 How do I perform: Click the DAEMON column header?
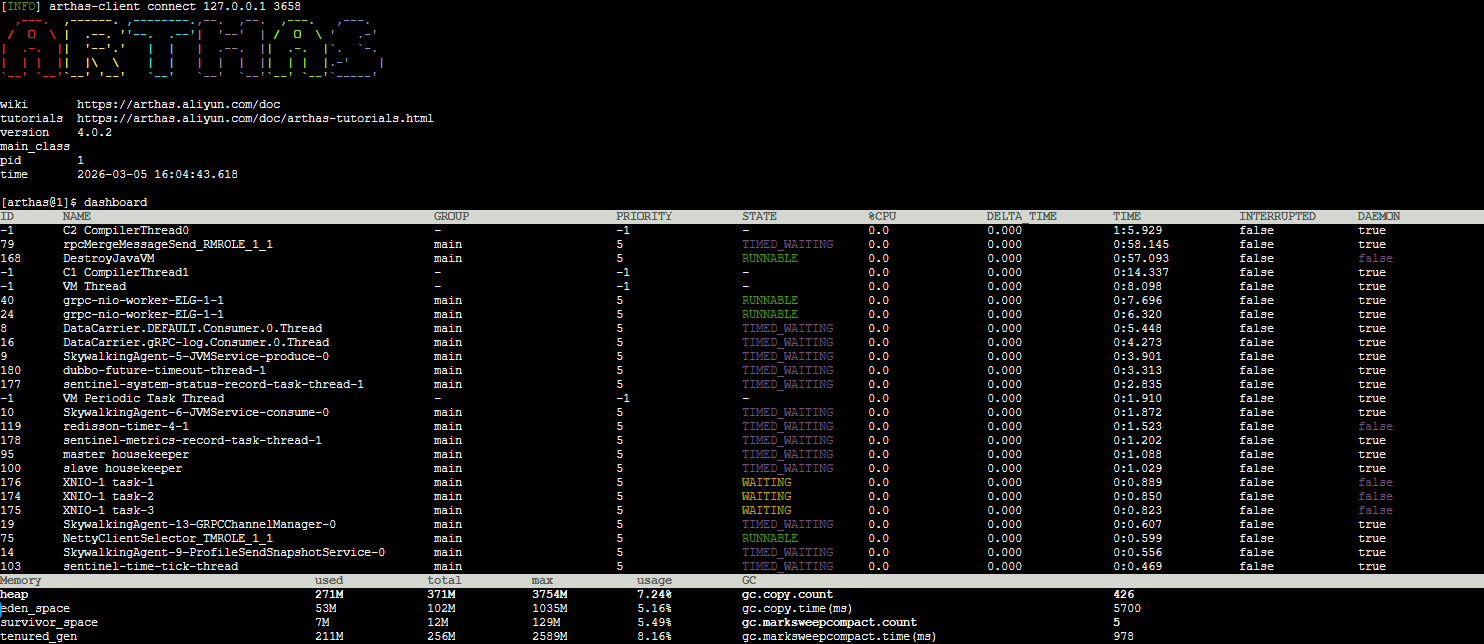(1378, 216)
